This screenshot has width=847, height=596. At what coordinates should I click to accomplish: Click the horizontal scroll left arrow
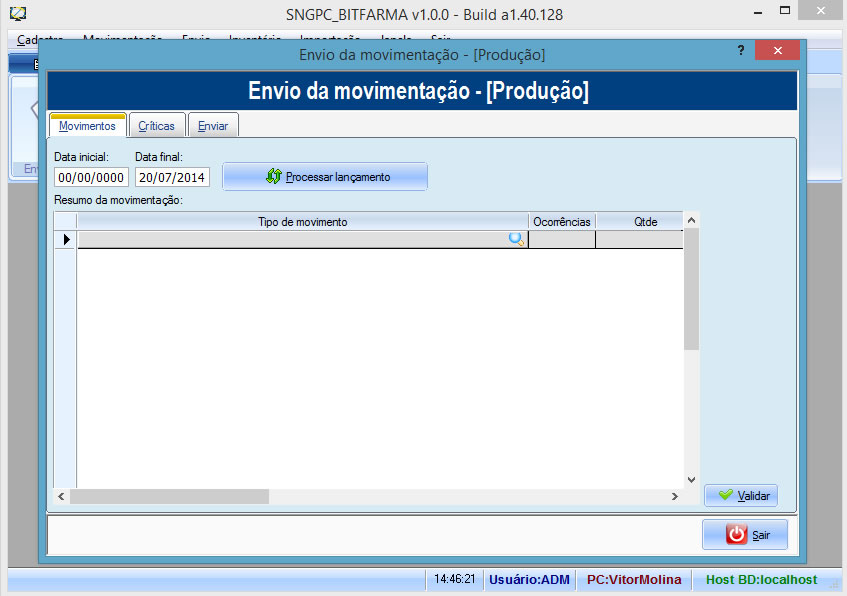coord(61,497)
